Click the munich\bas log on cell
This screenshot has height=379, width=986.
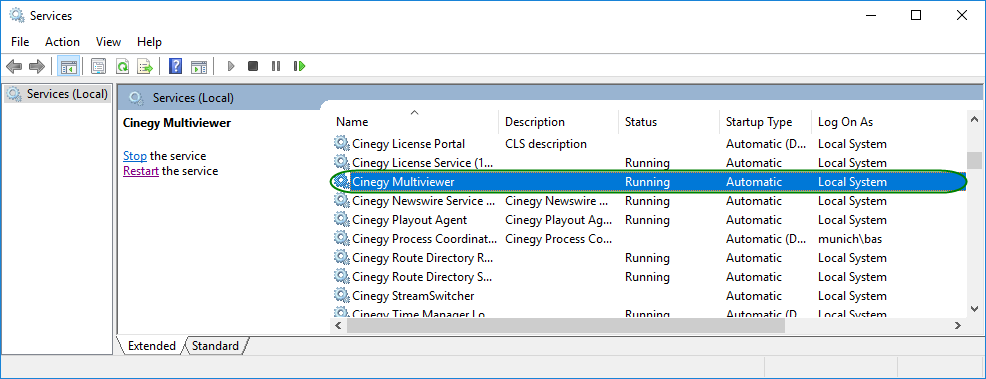(x=850, y=239)
